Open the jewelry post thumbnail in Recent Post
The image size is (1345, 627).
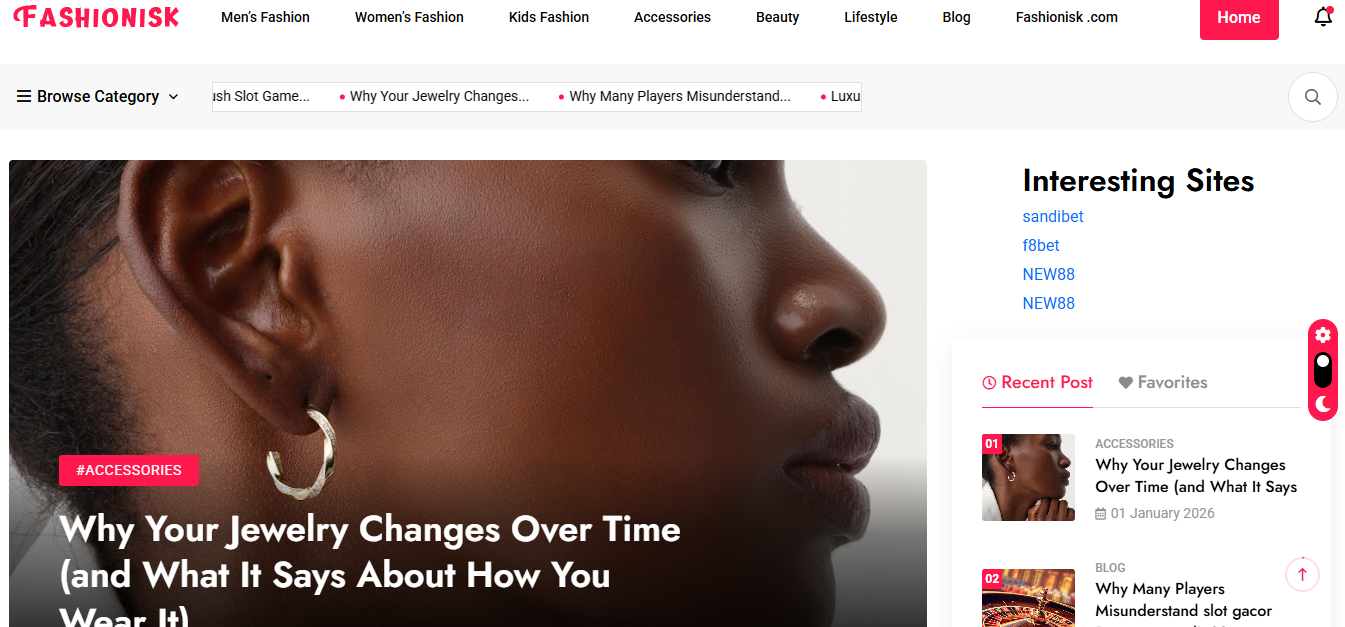[1028, 477]
